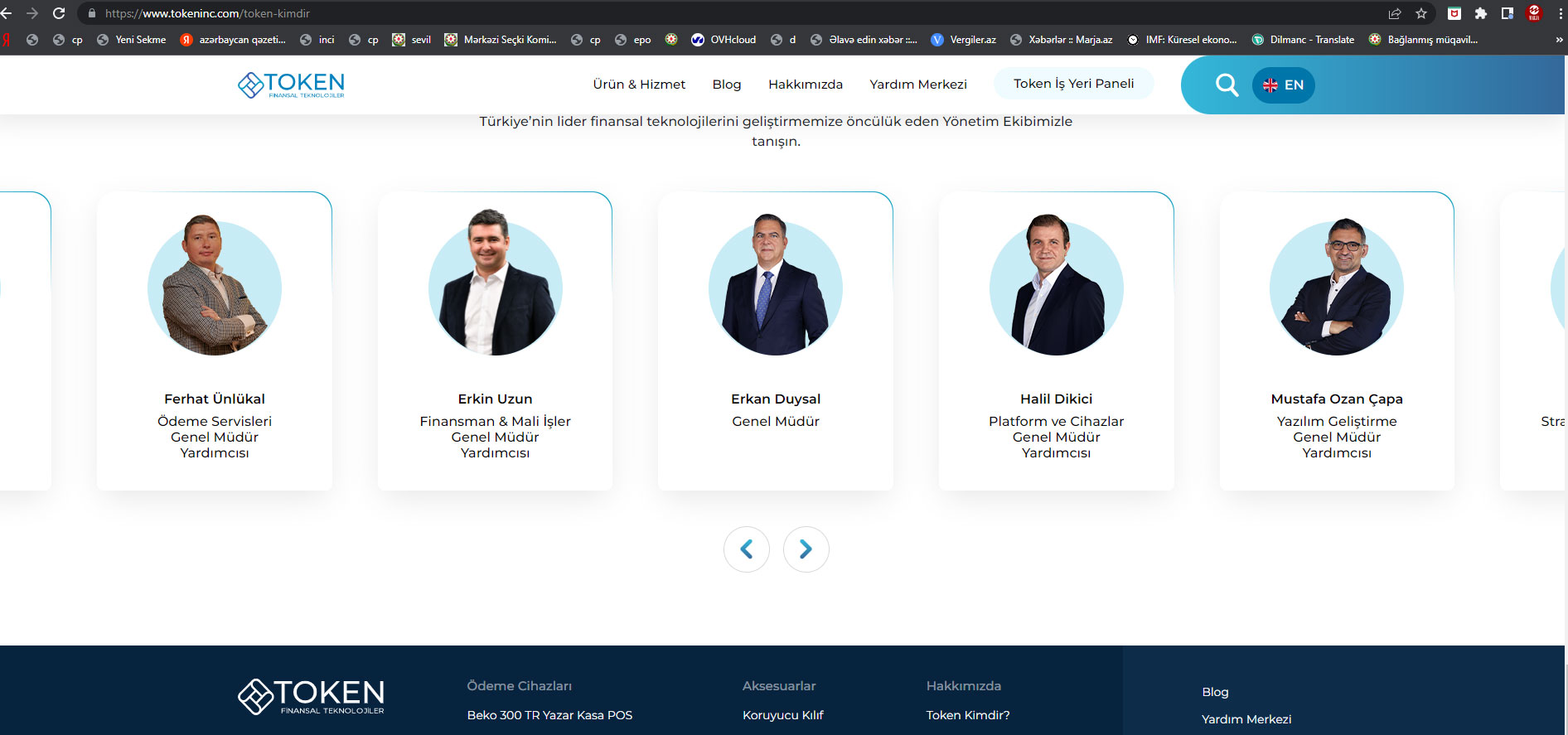Click the Token logo in the header

[x=291, y=85]
